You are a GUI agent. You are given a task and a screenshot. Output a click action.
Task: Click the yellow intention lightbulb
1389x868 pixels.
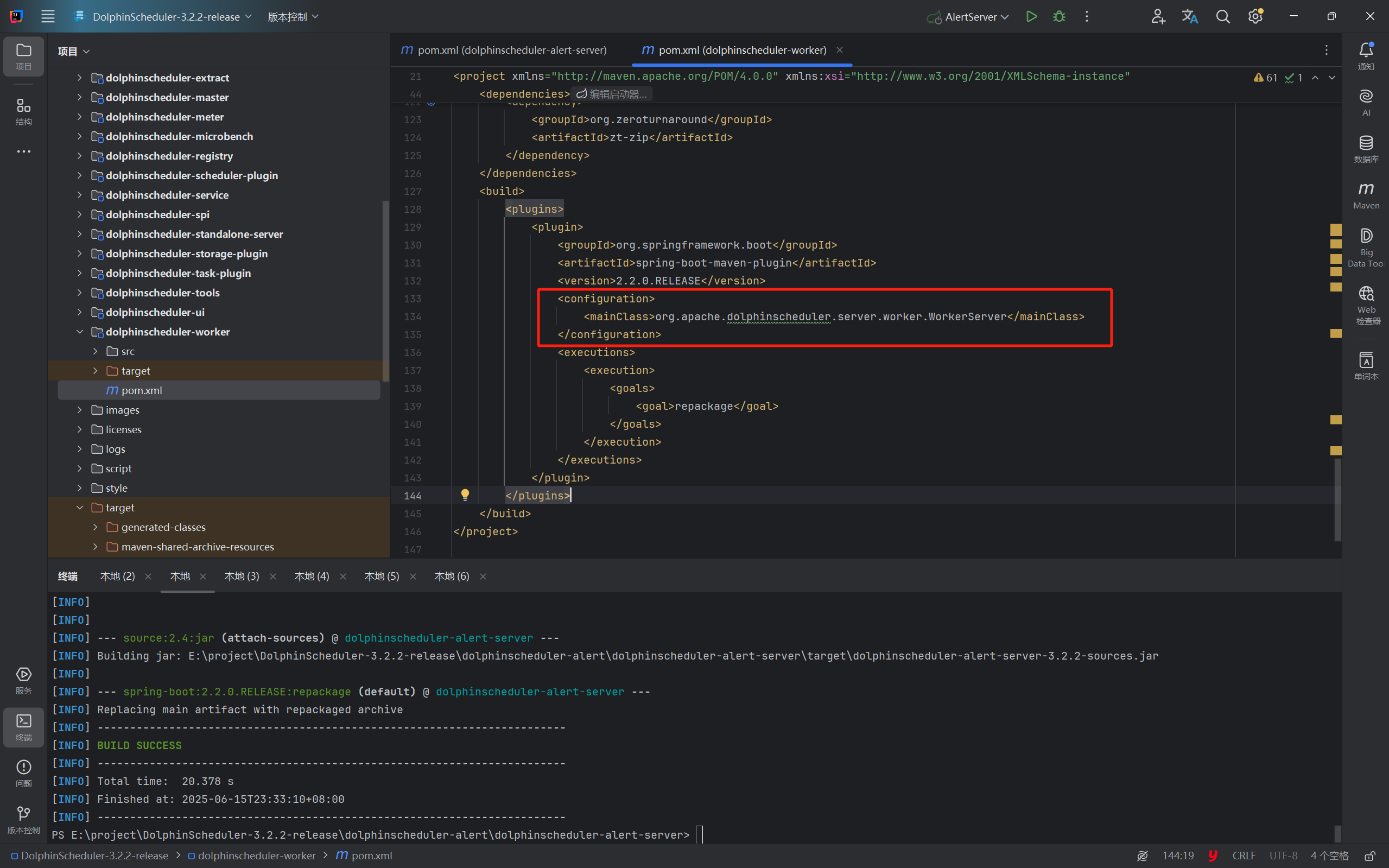click(x=465, y=495)
